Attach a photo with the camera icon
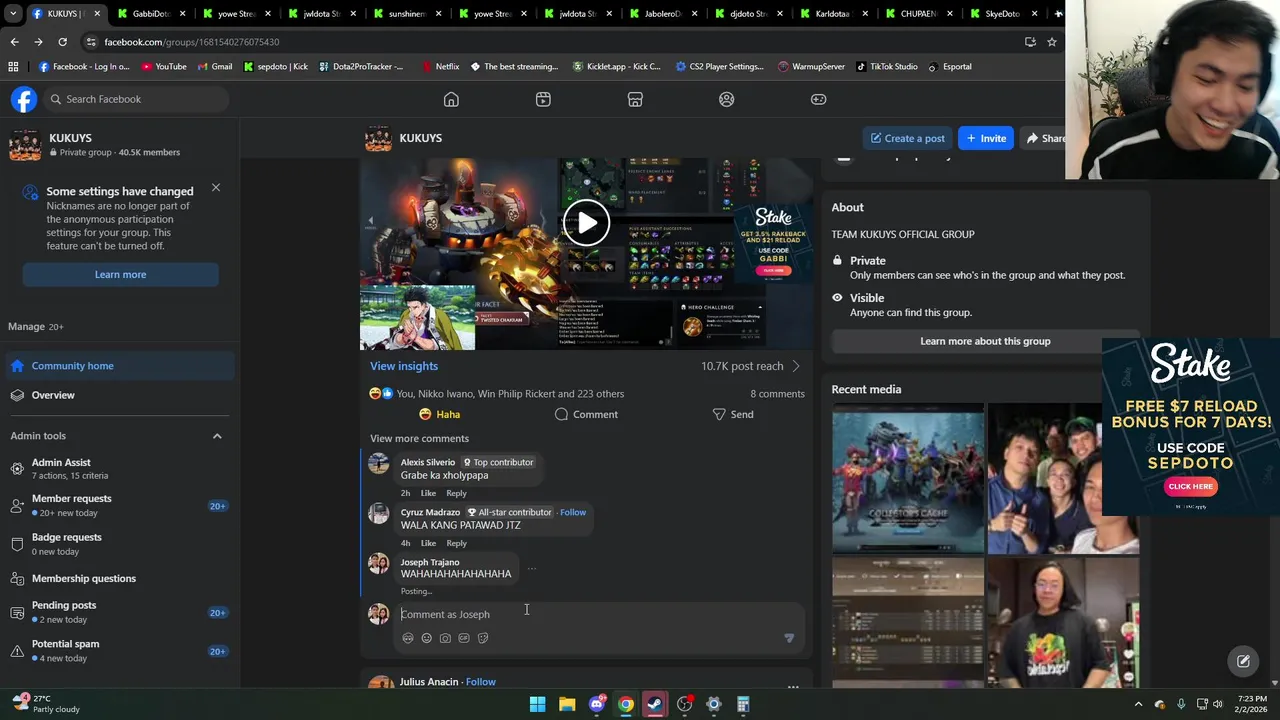The width and height of the screenshot is (1280, 720). click(x=445, y=638)
